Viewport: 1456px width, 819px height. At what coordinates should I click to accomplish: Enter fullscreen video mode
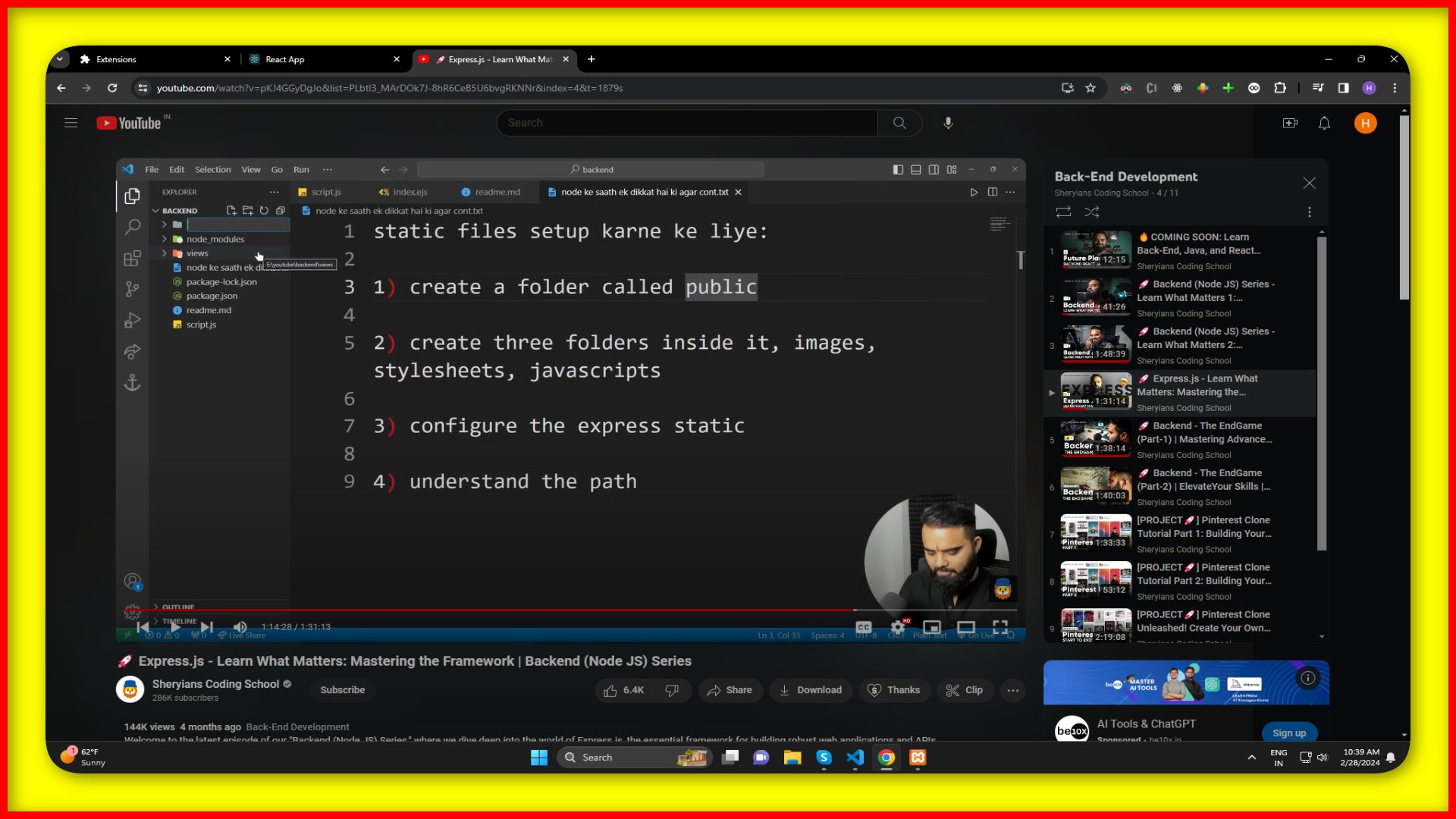point(1000,627)
